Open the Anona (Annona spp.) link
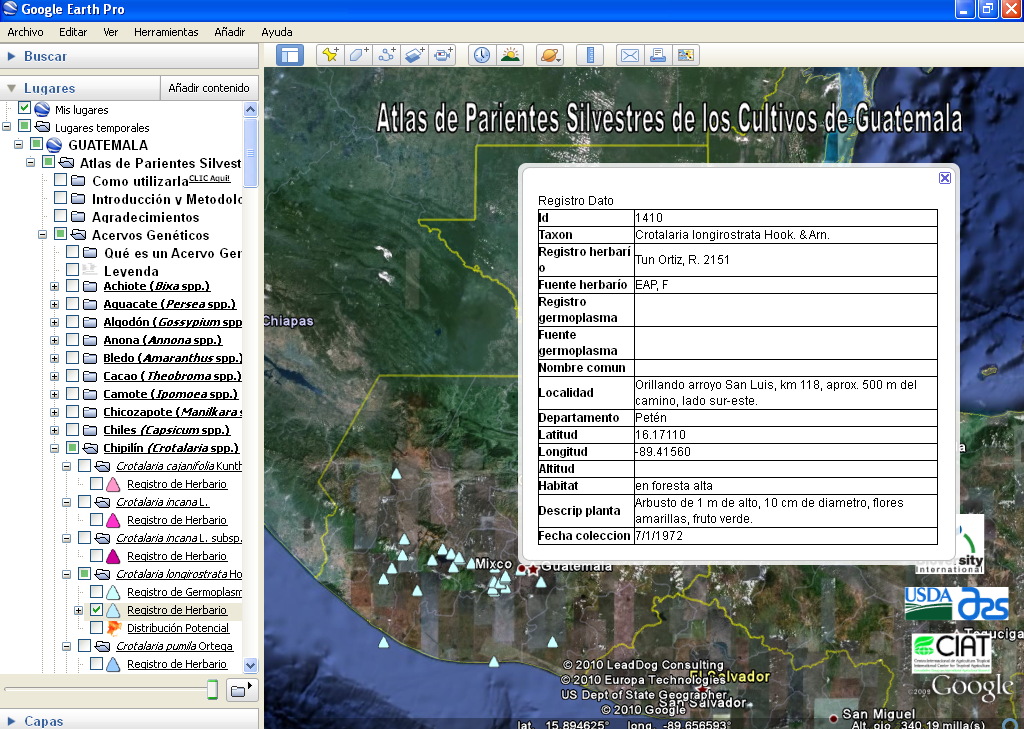Viewport: 1024px width, 729px height. tap(163, 340)
